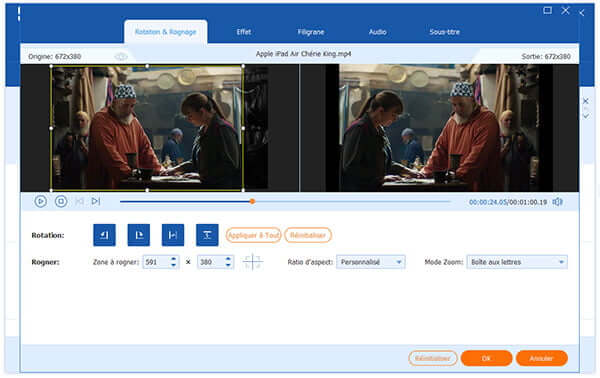The image size is (600, 378).
Task: Click the back arrow in title bar
Action: pyautogui.click(x=582, y=13)
